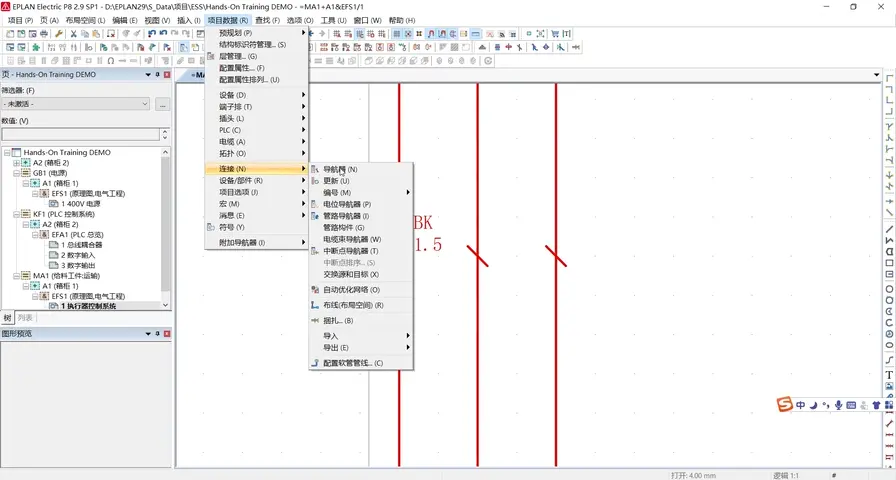Toggle the magnet snap-to-grid button

tap(431, 34)
